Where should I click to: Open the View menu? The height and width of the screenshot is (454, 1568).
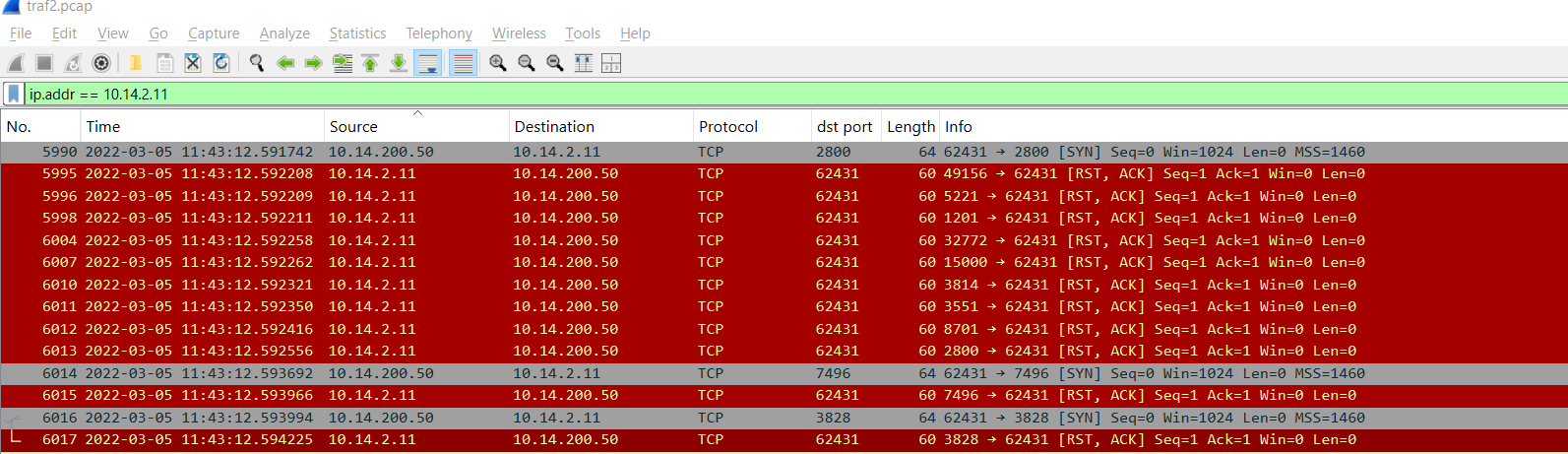click(113, 33)
